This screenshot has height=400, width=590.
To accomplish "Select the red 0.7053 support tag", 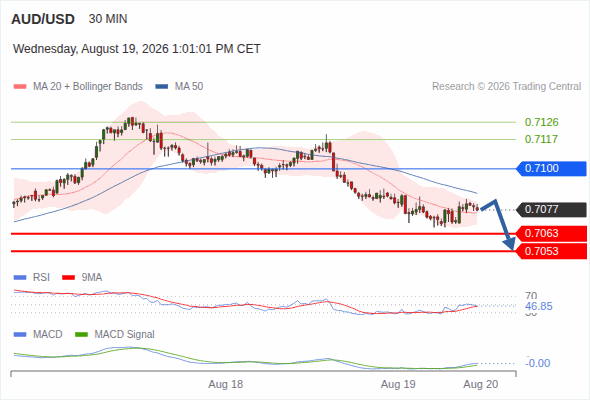I will point(551,251).
